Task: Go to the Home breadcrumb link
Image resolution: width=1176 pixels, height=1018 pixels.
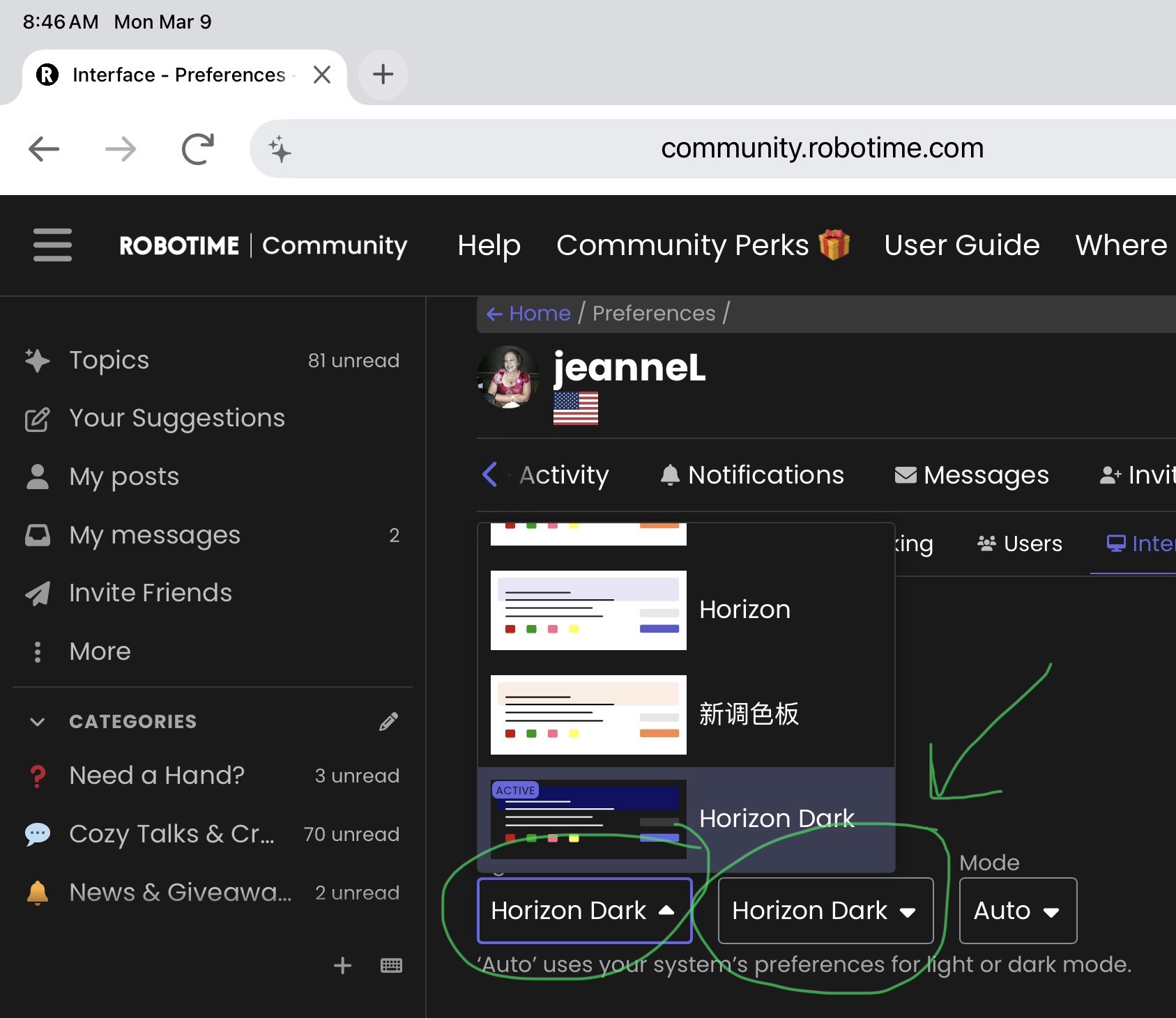Action: tap(539, 314)
